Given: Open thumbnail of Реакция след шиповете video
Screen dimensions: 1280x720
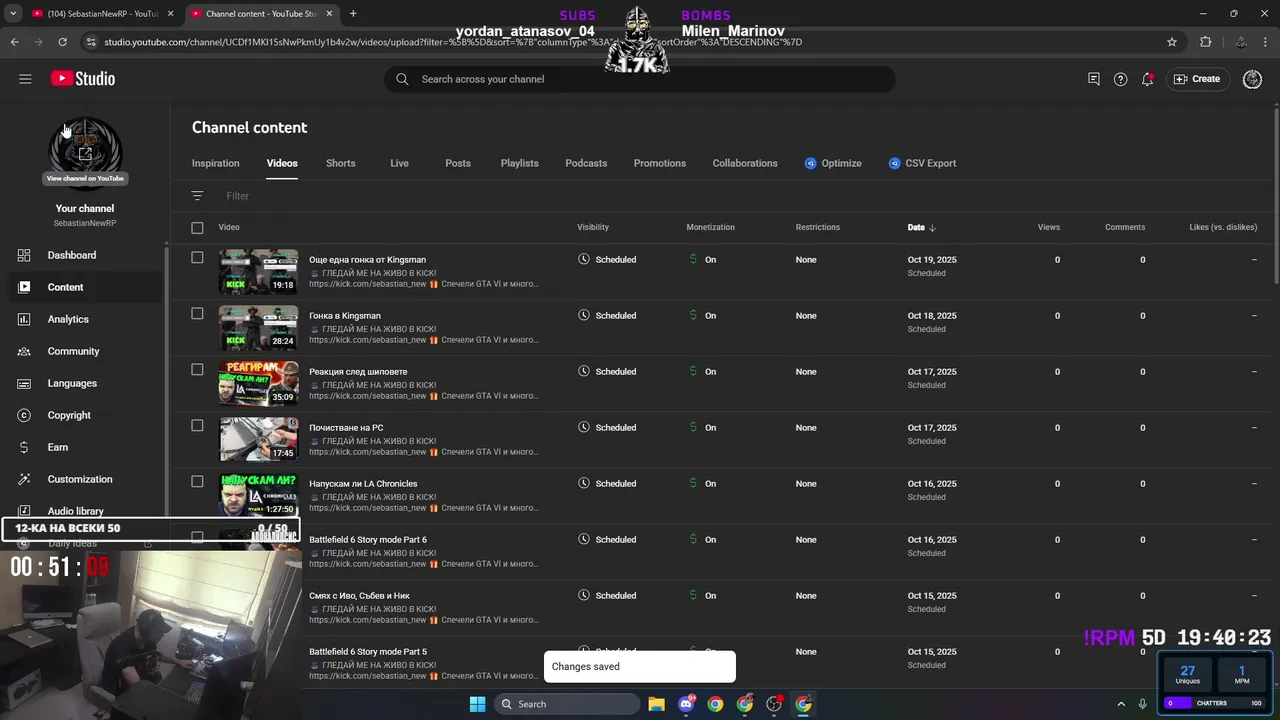Looking at the screenshot, I should pyautogui.click(x=258, y=384).
